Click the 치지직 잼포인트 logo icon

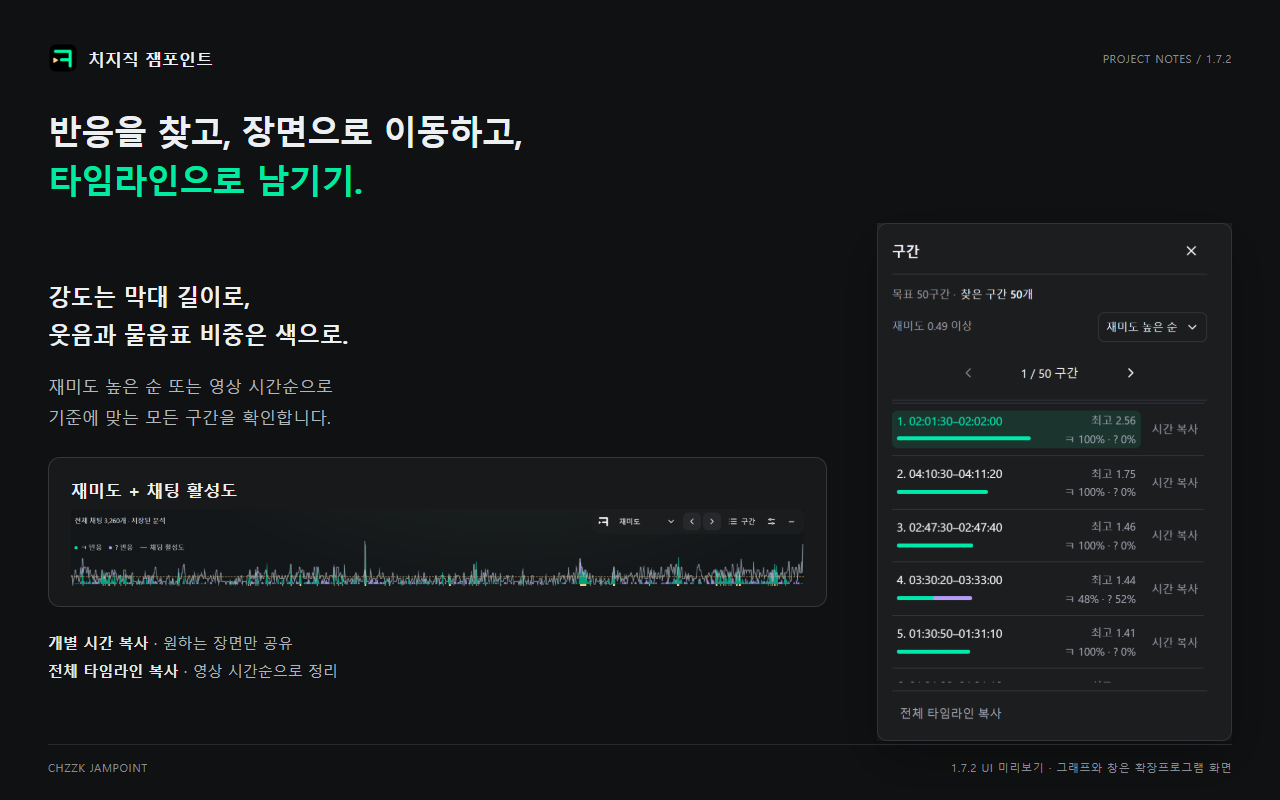pos(62,59)
